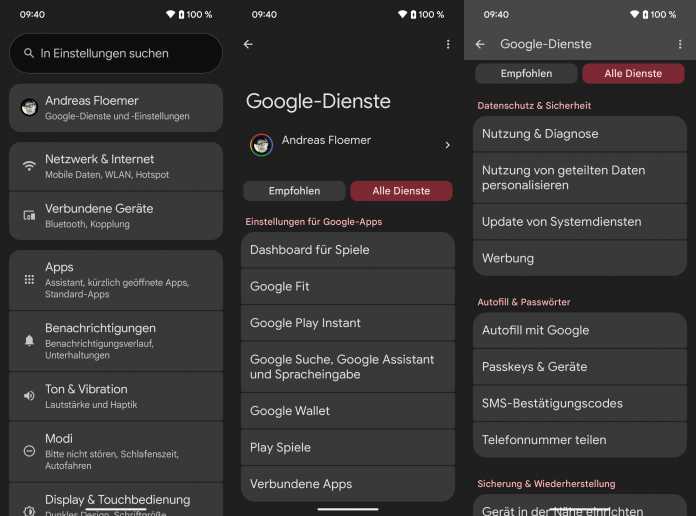Open Apps settings entry
The width and height of the screenshot is (696, 516).
tap(116, 280)
